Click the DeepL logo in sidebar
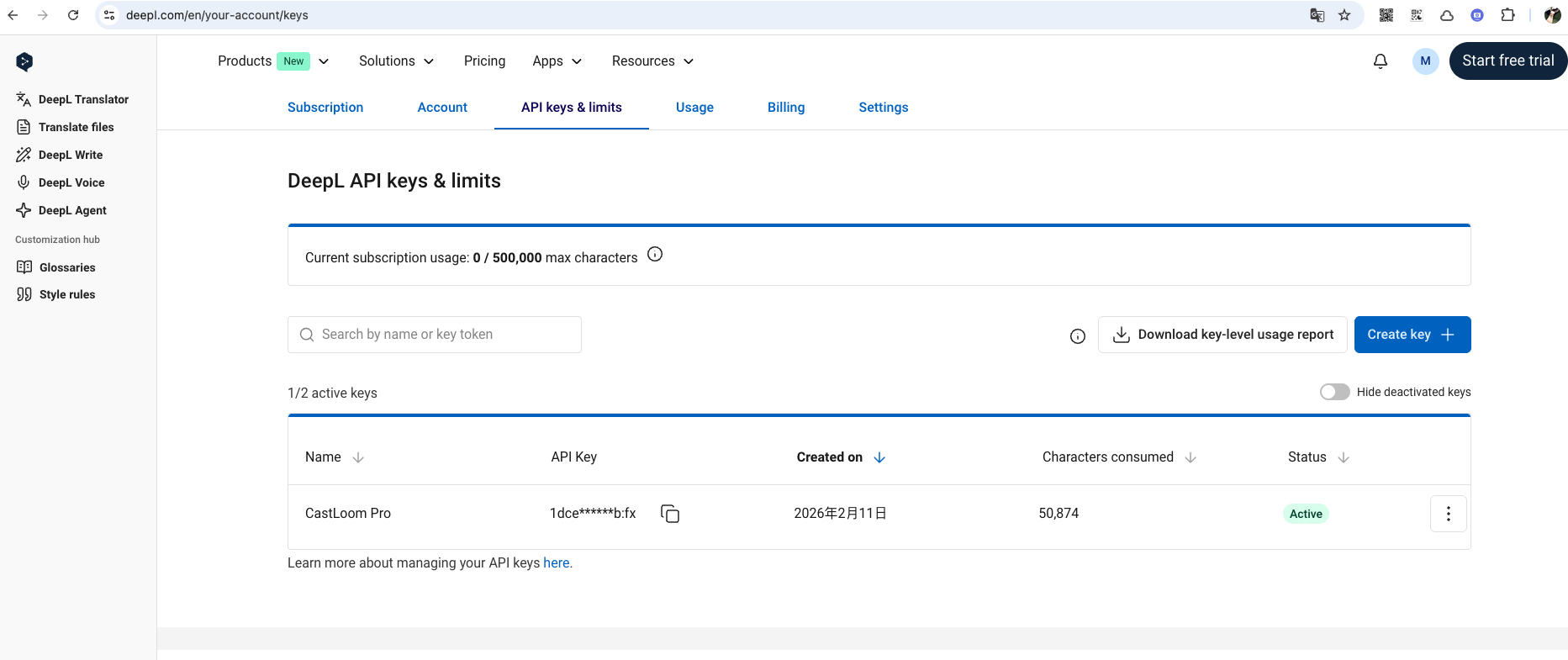1568x660 pixels. coord(24,61)
